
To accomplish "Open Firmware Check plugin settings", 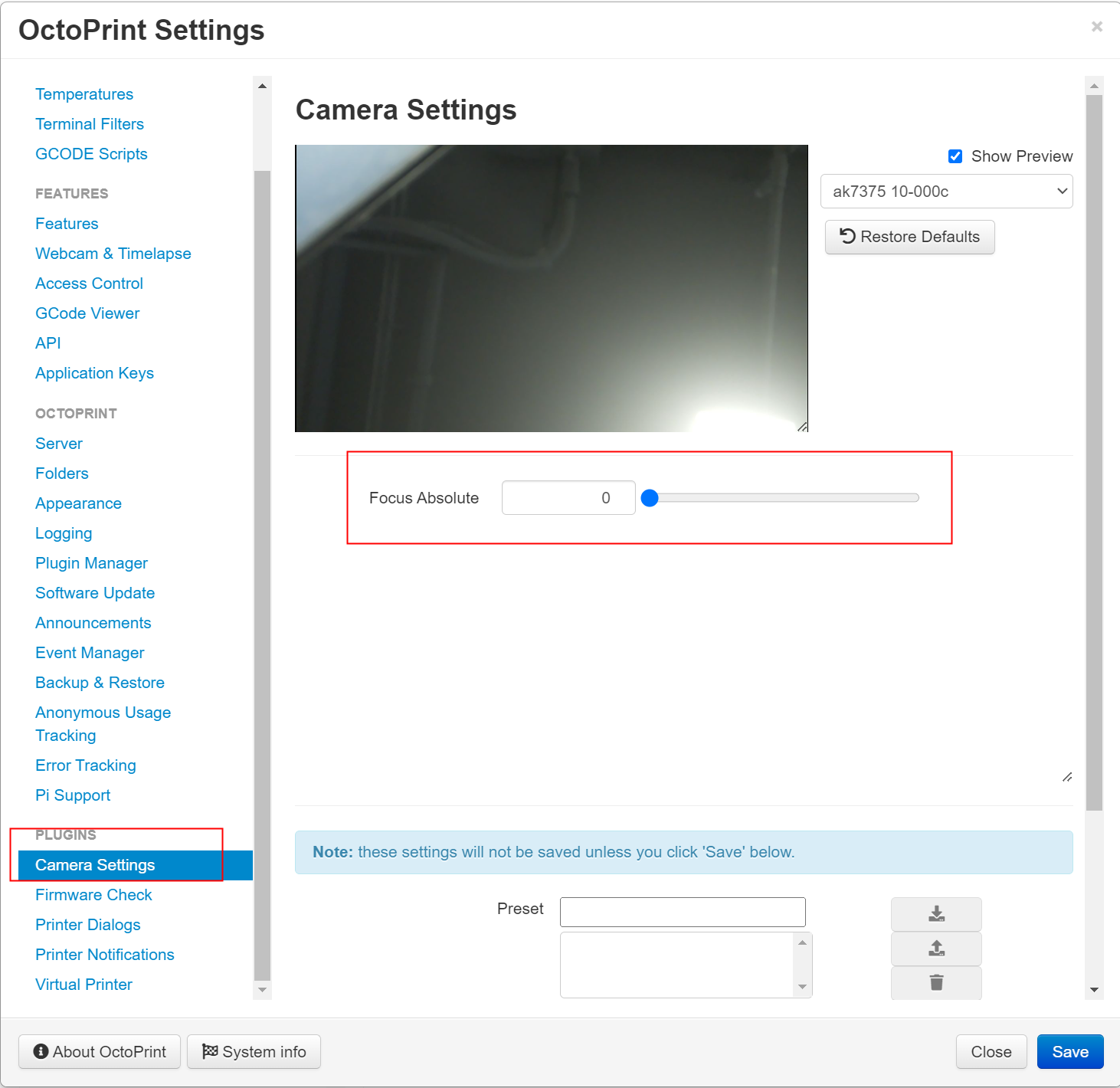I will [93, 895].
